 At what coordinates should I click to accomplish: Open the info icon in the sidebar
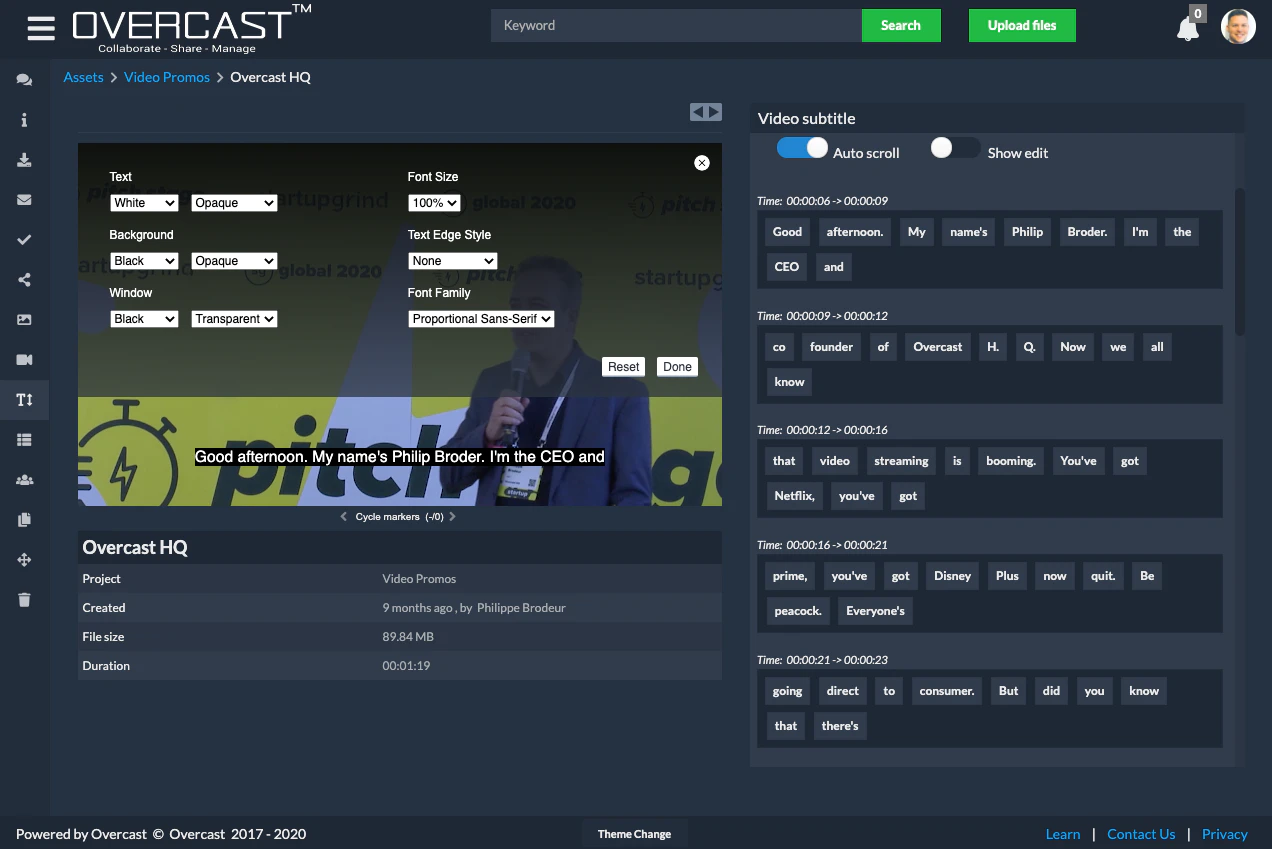[24, 120]
